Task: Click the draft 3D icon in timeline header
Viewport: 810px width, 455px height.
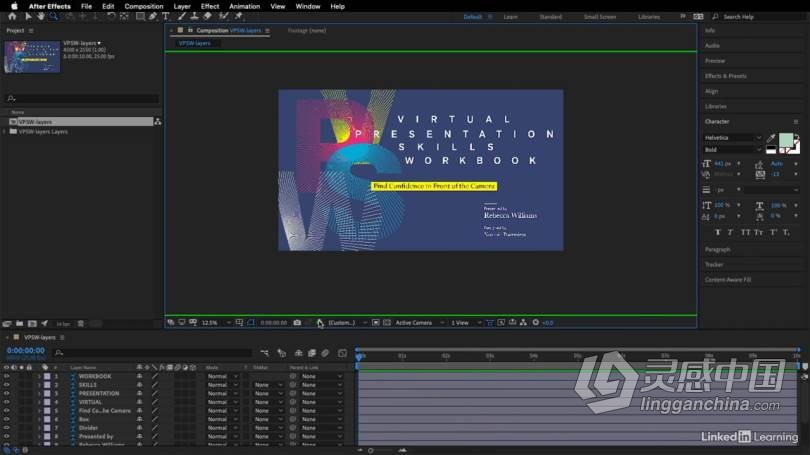Action: click(282, 353)
